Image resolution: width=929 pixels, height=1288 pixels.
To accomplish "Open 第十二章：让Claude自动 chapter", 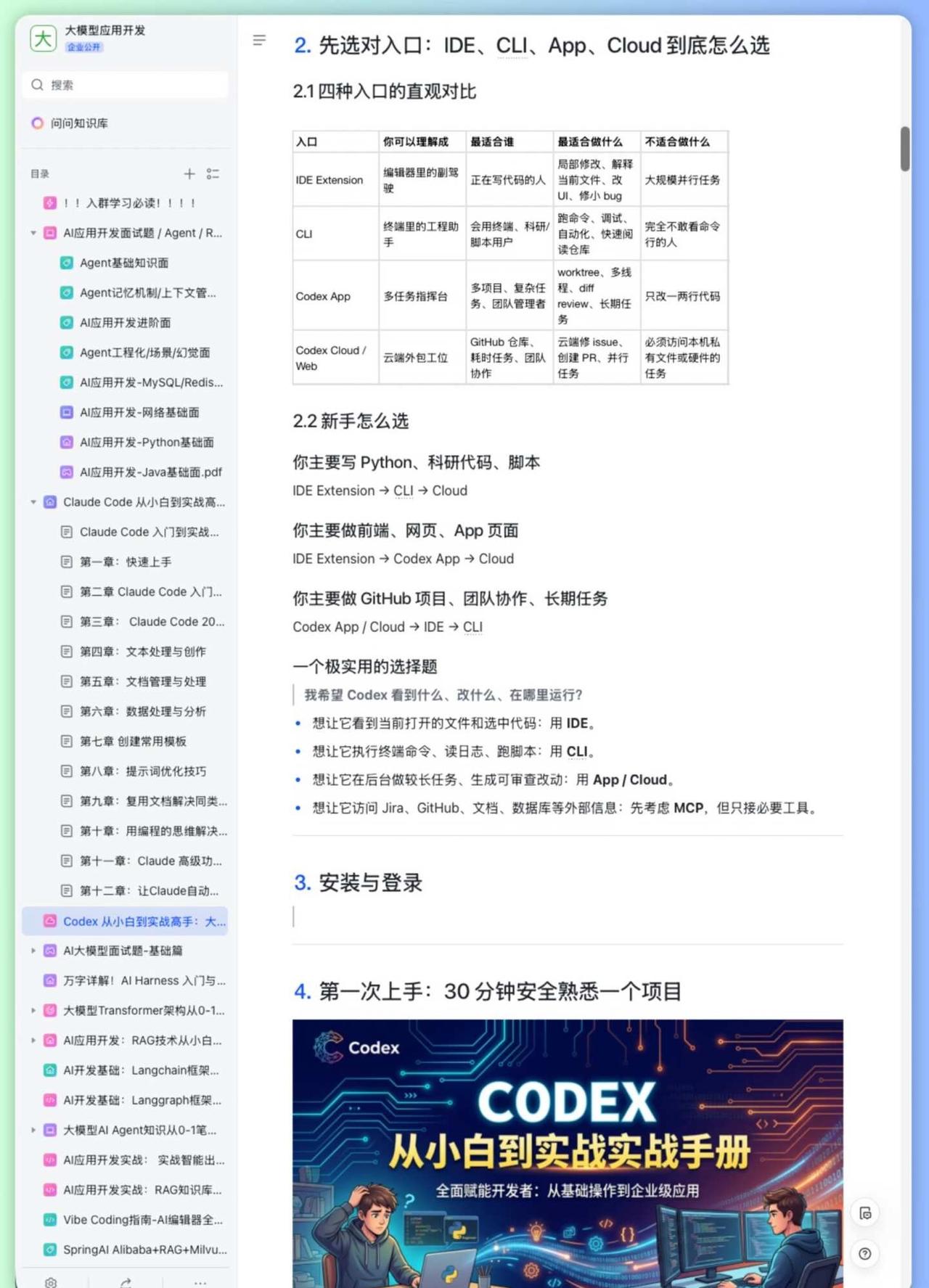I will pyautogui.click(x=149, y=890).
